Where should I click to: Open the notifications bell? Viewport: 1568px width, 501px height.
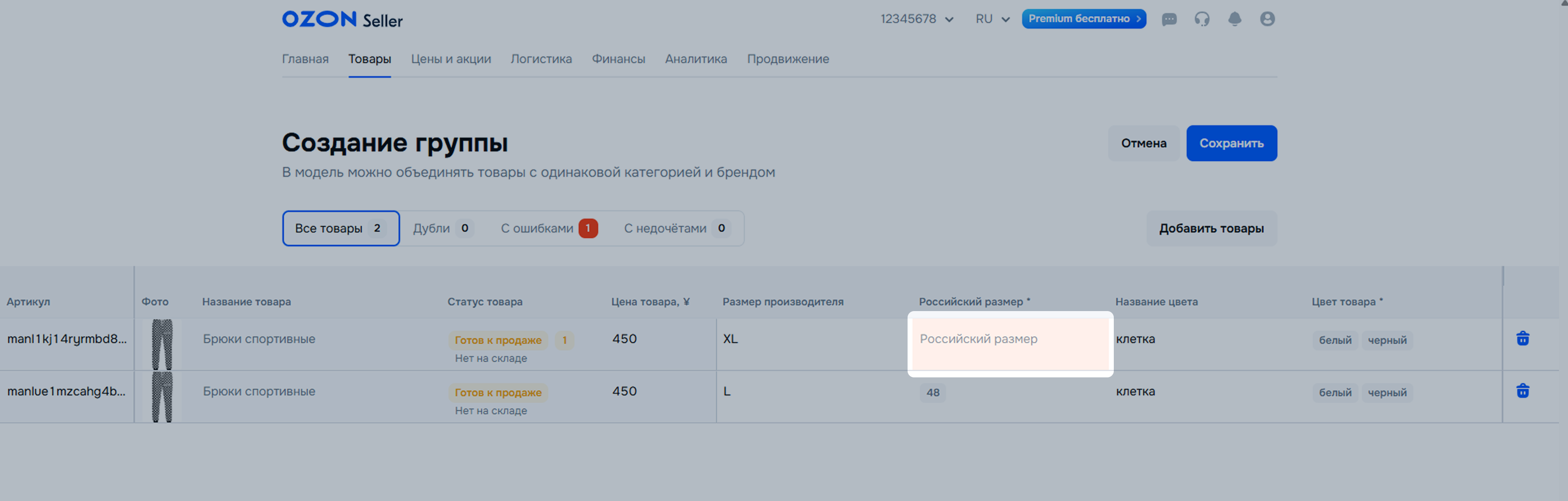tap(1235, 20)
